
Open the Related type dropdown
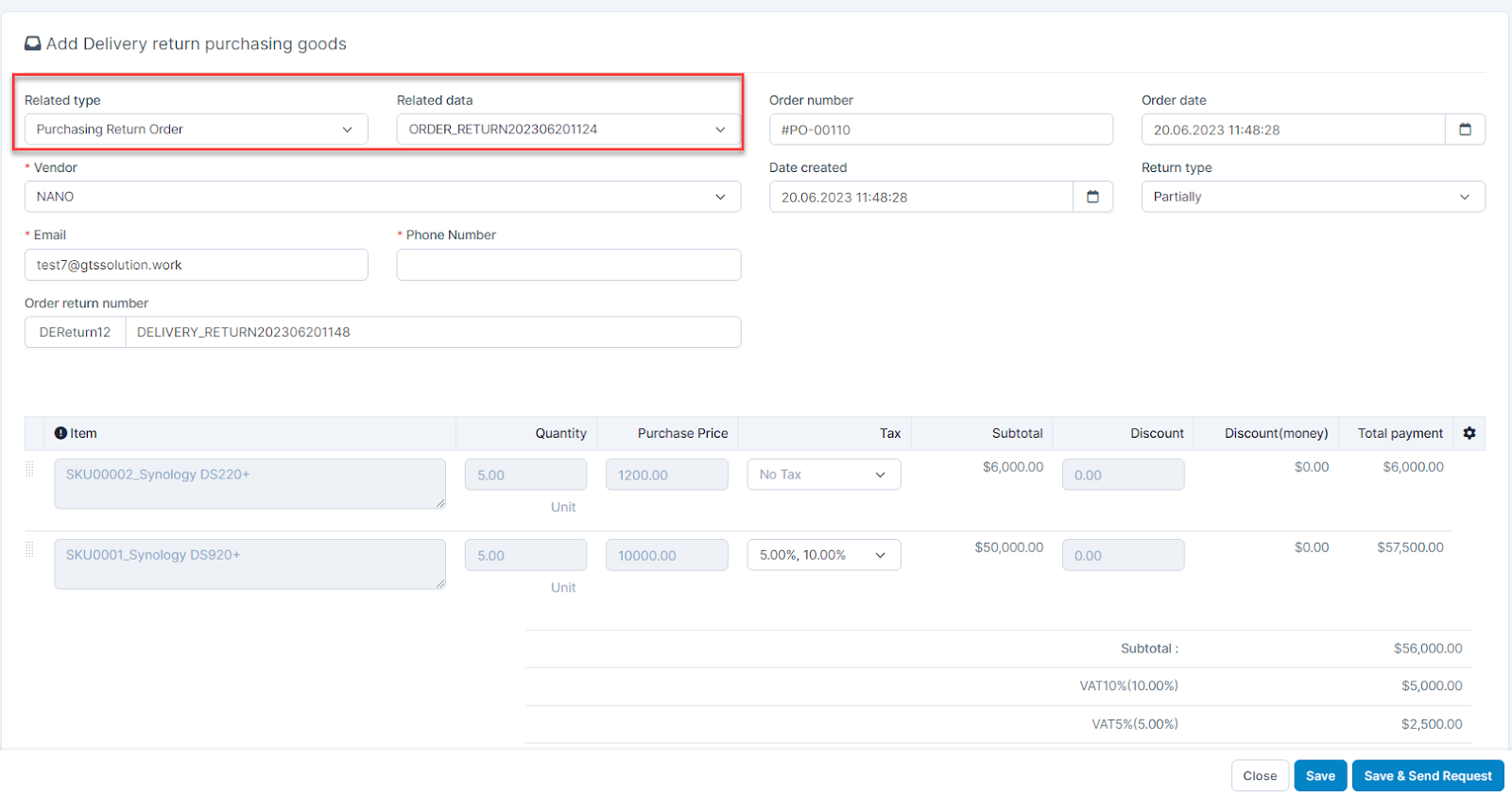coord(196,130)
